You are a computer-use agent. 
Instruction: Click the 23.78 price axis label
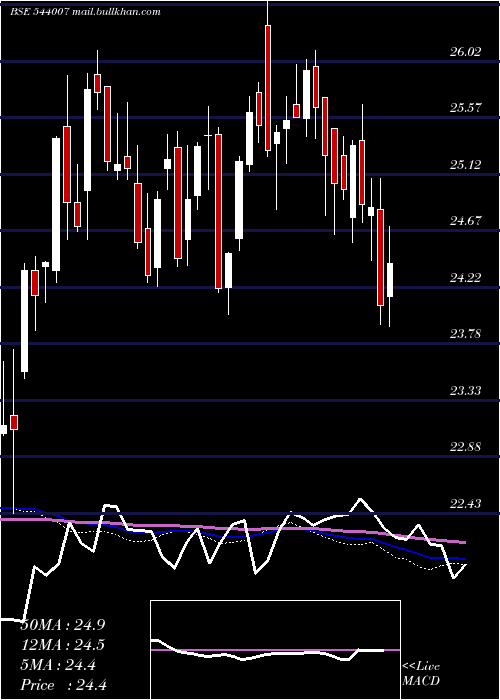tap(466, 333)
